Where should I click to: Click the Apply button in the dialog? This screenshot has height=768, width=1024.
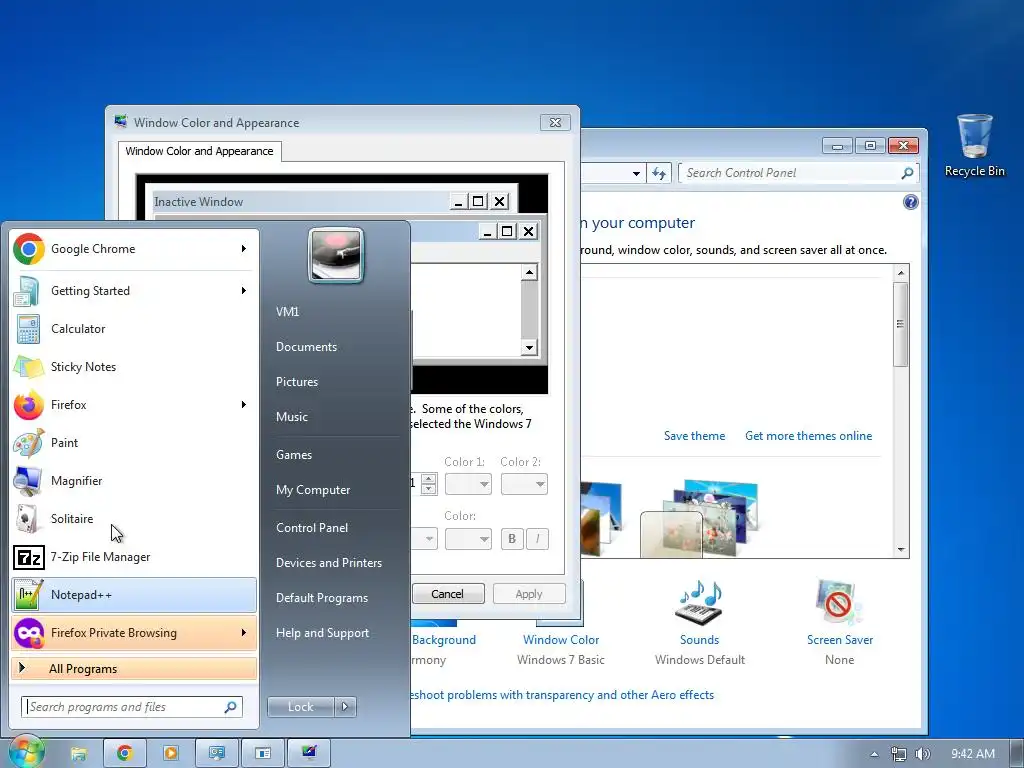pos(529,594)
